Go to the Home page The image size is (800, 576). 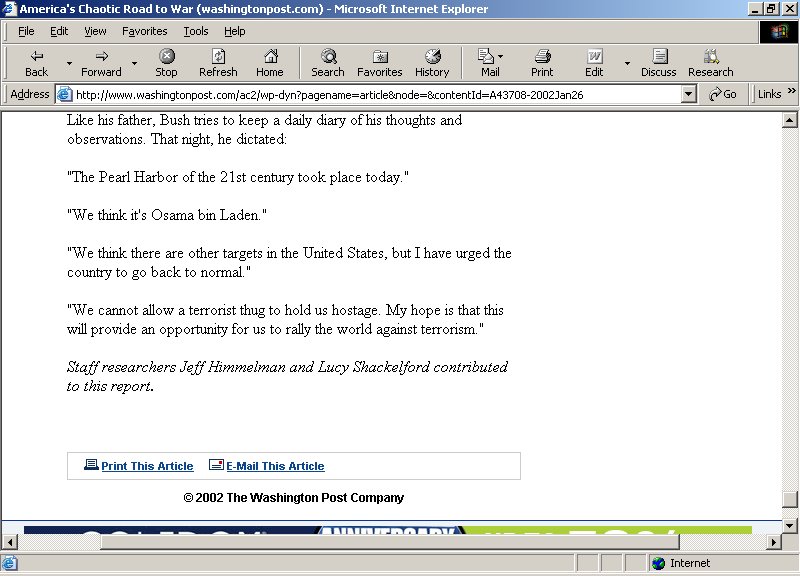[x=269, y=63]
